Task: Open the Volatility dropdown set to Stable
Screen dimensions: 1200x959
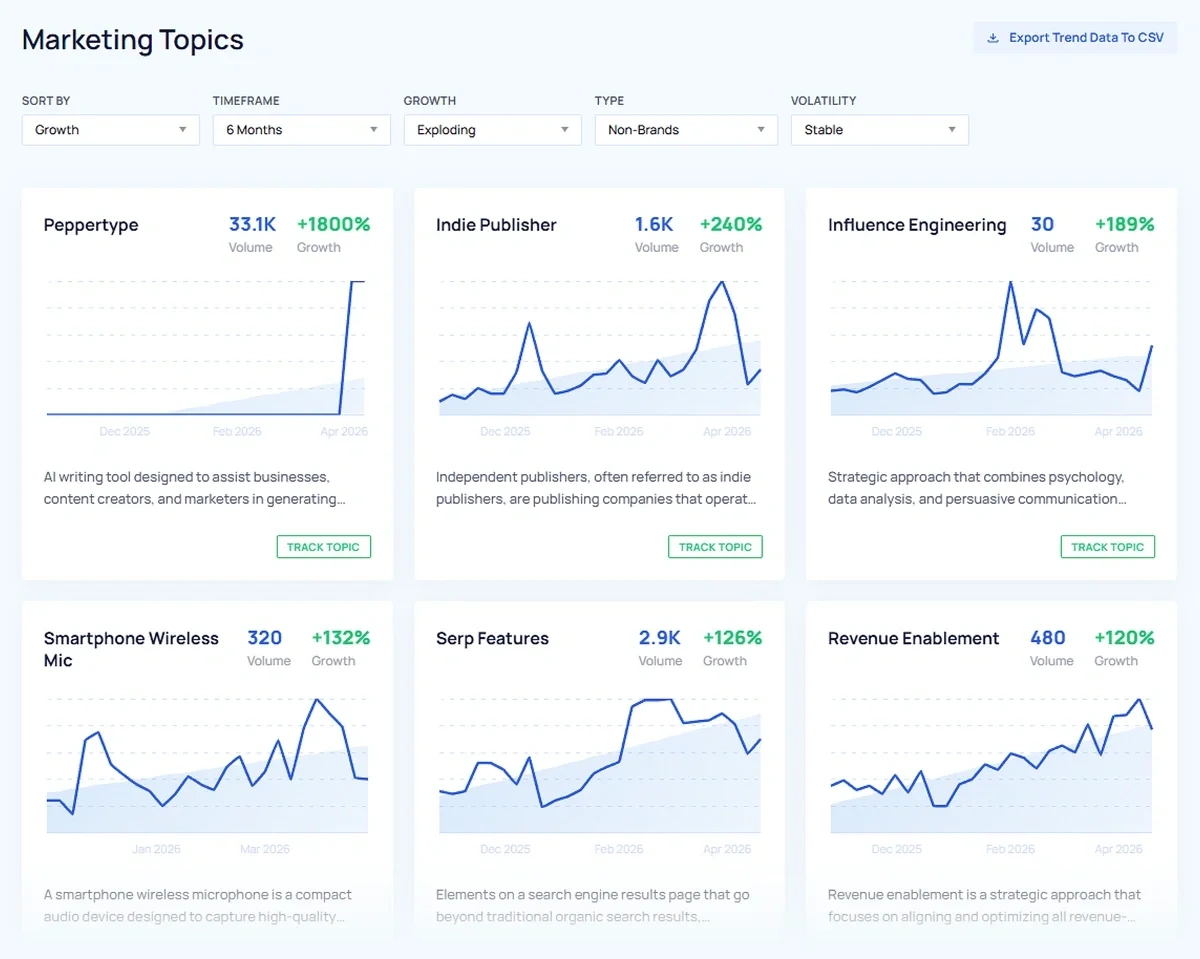Action: point(878,129)
